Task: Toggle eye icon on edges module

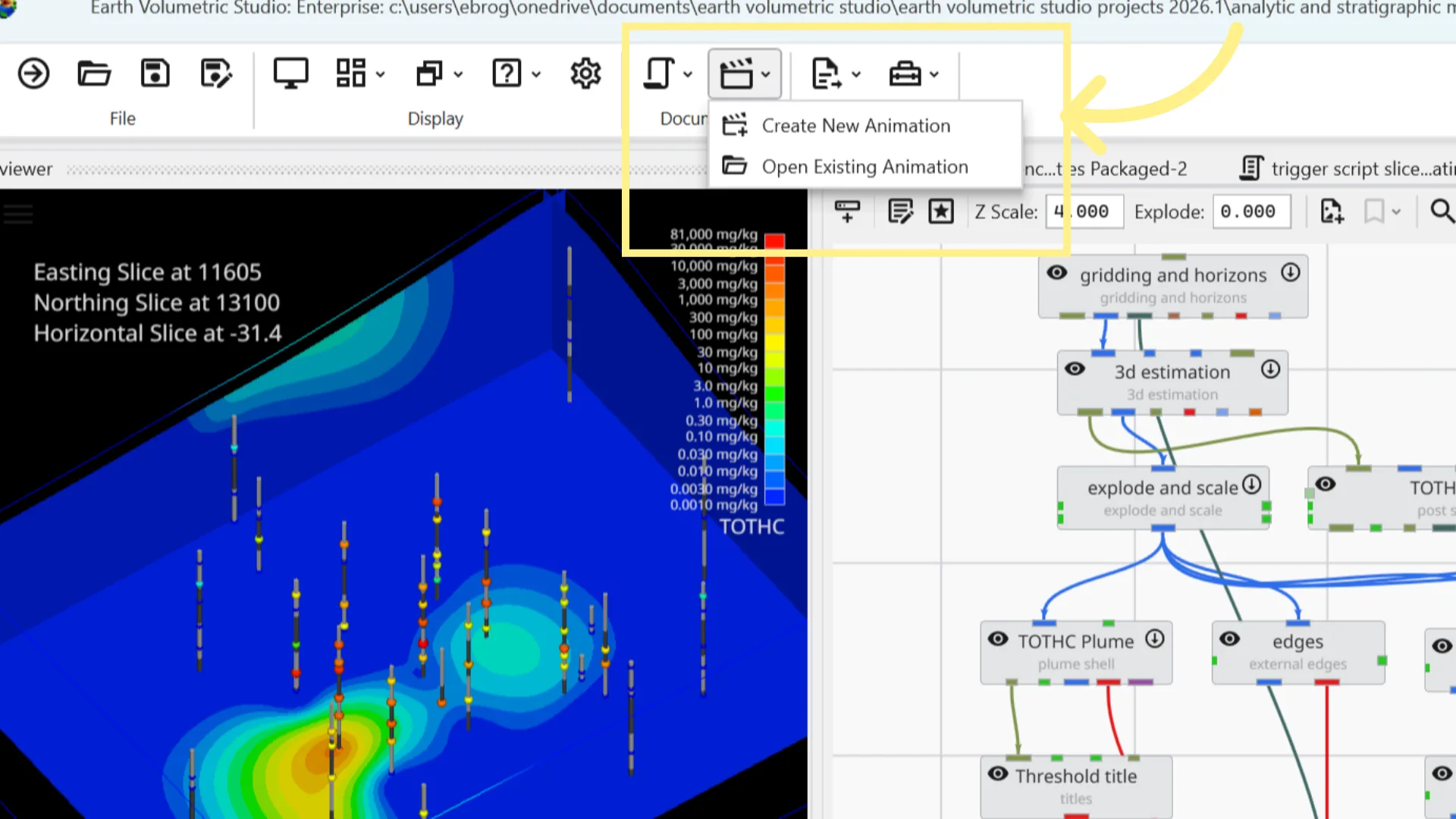Action: coord(1229,639)
